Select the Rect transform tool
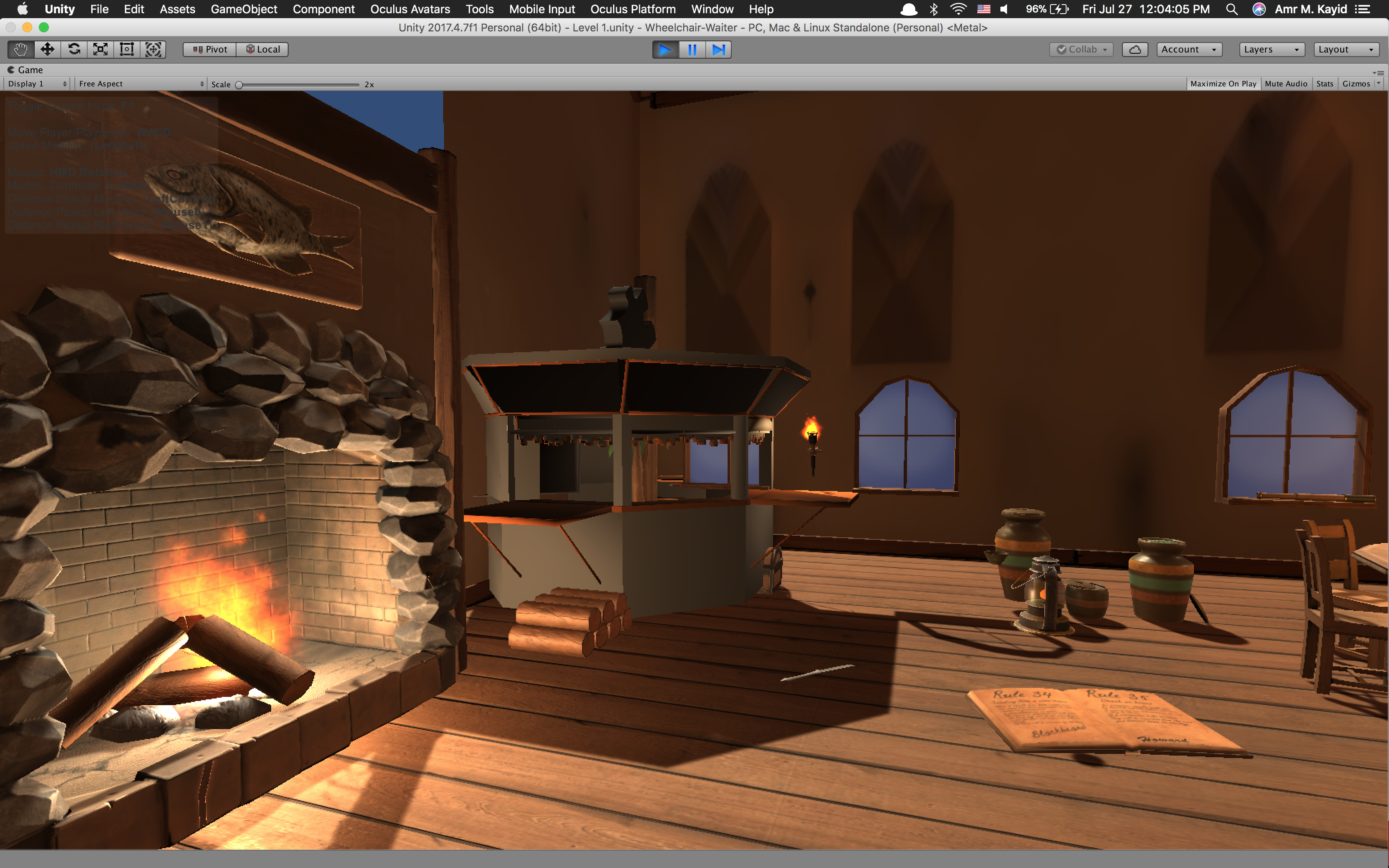The image size is (1389, 868). point(127,49)
